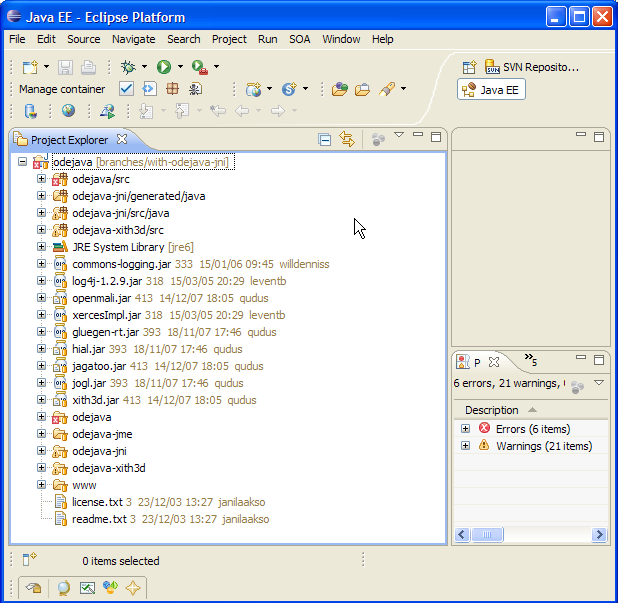
Task: Click the Problems scroll left arrow
Action: [x=462, y=535]
